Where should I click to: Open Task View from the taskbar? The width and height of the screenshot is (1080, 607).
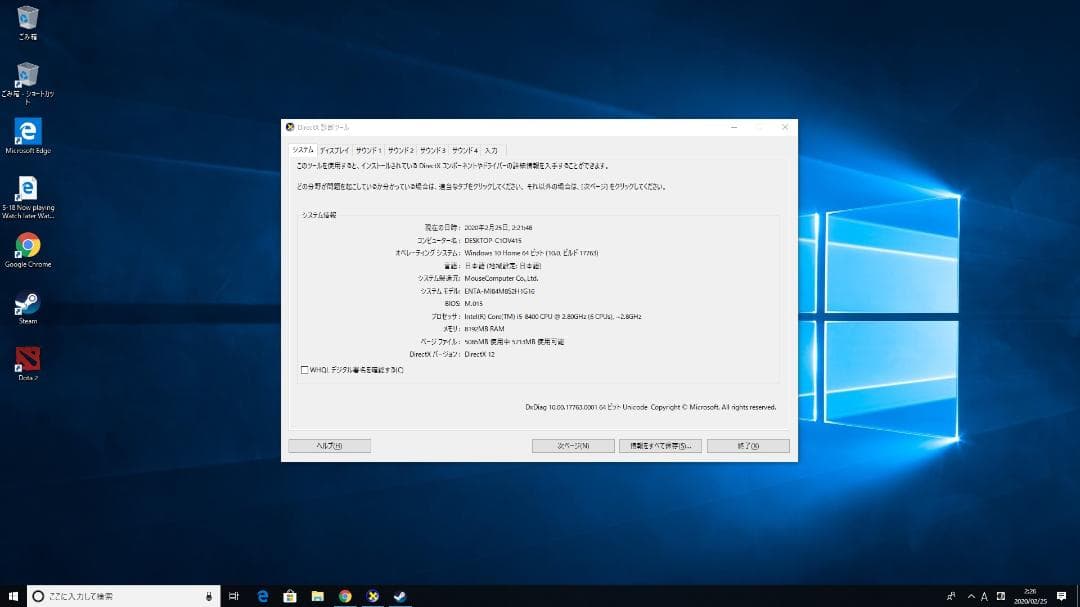[x=234, y=595]
